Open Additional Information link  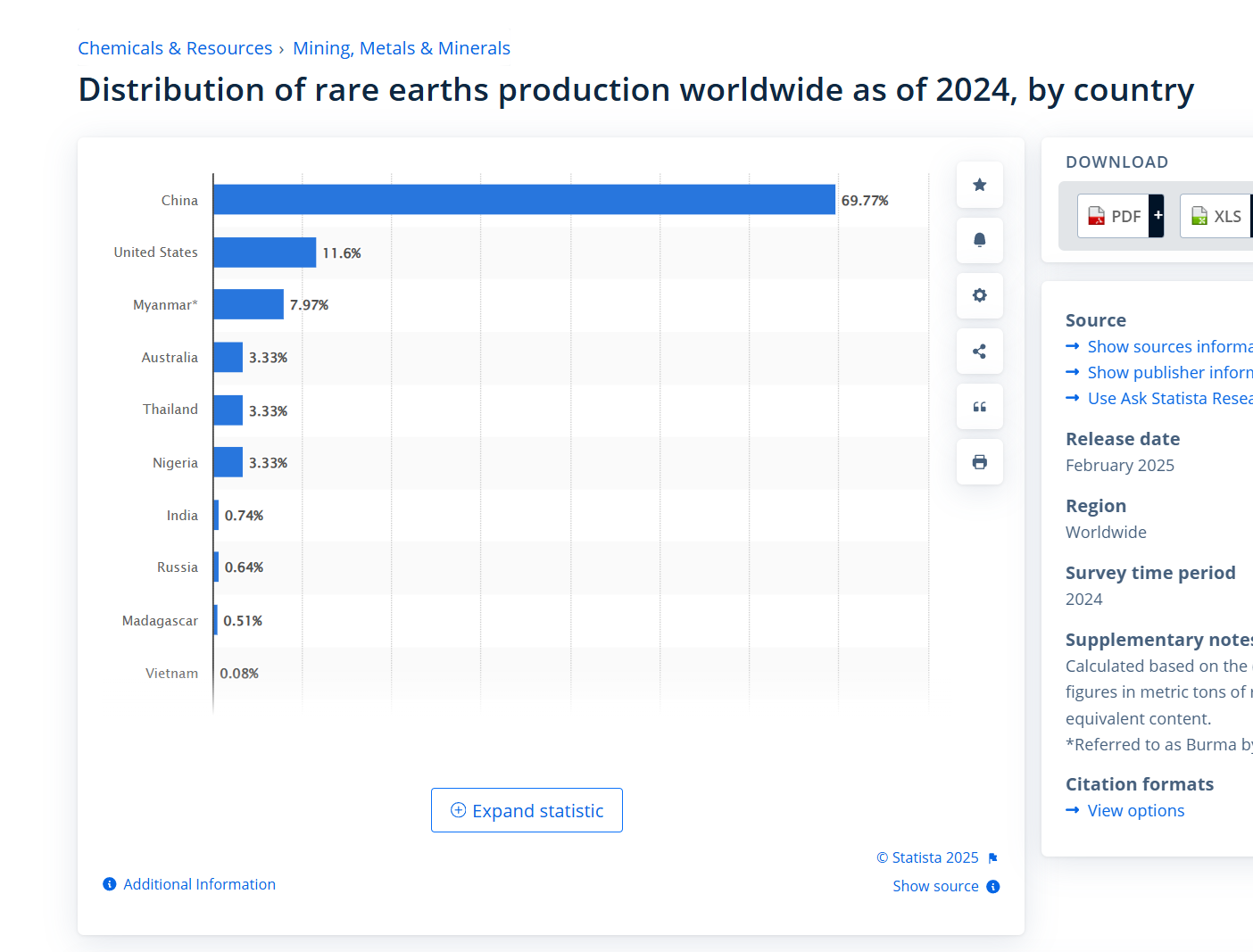pos(199,884)
